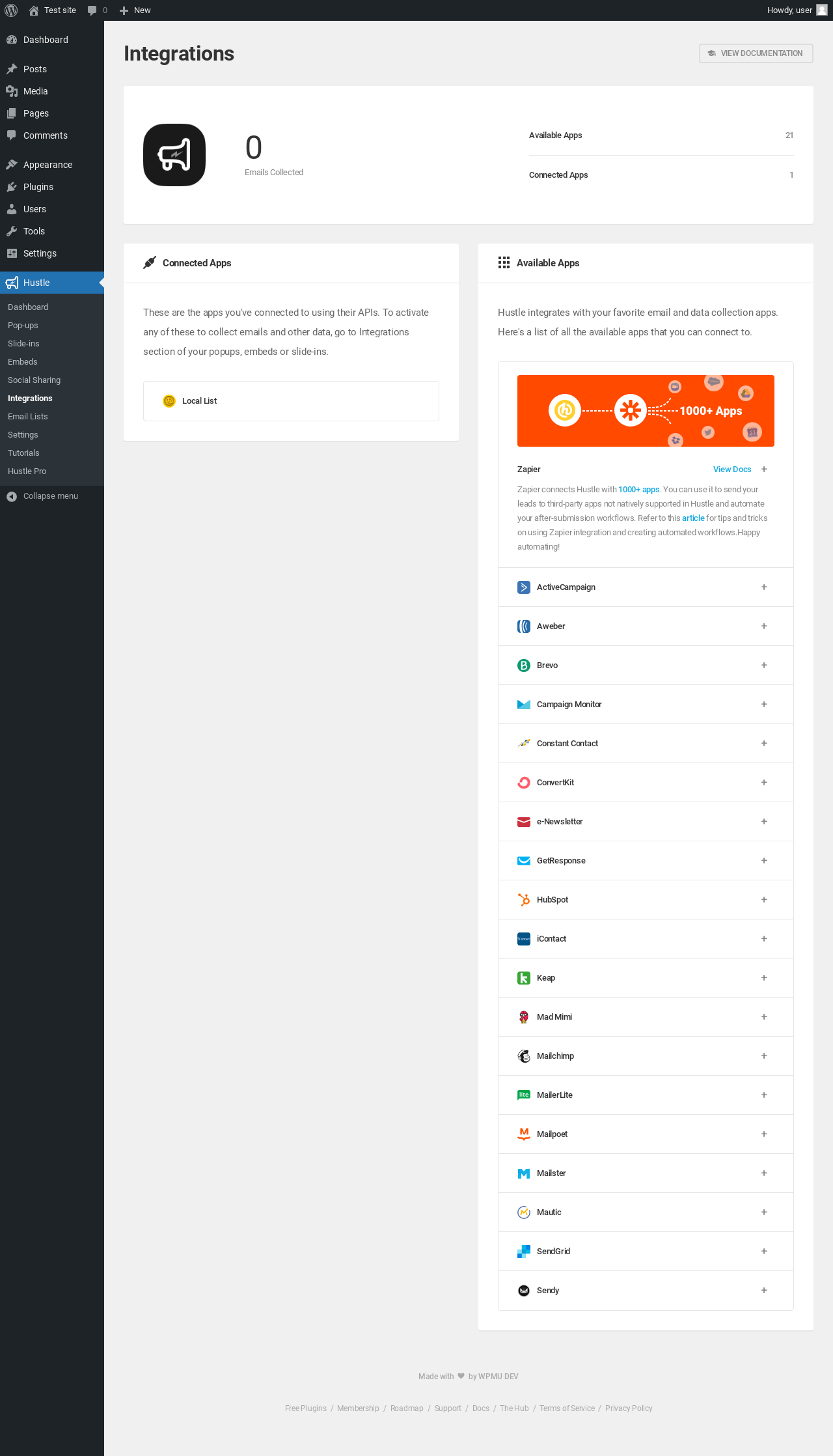Image resolution: width=833 pixels, height=1456 pixels.
Task: Click the HubSpot logo icon
Action: (524, 900)
